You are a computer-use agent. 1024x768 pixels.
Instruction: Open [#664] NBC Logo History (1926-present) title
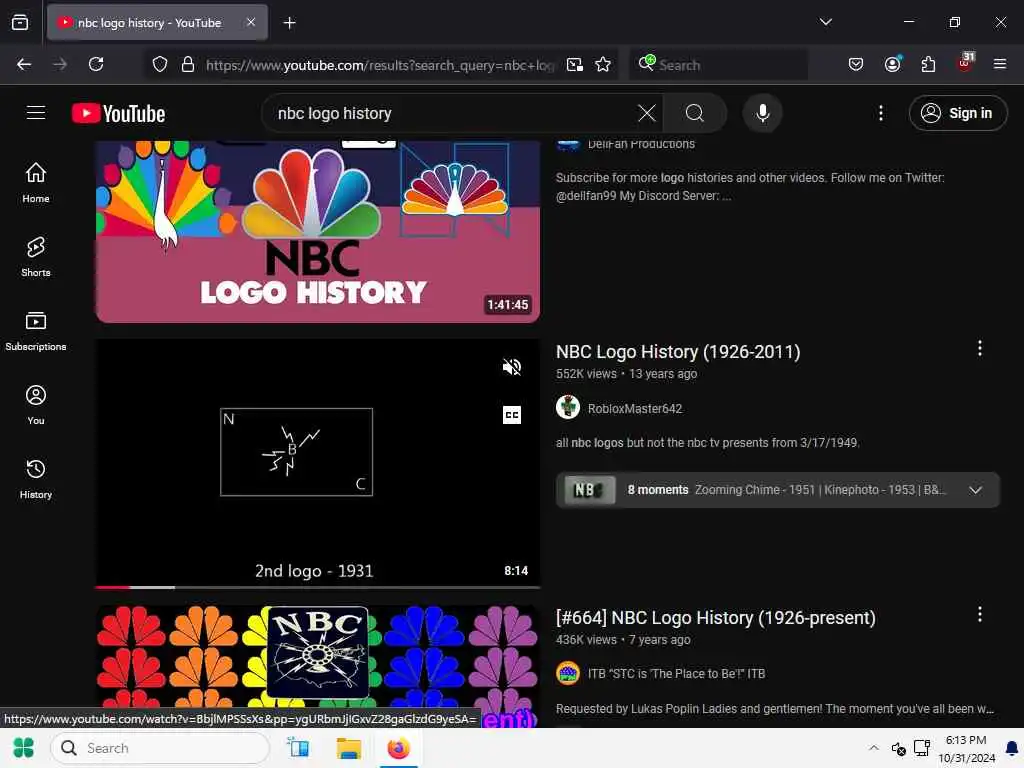[x=715, y=618]
